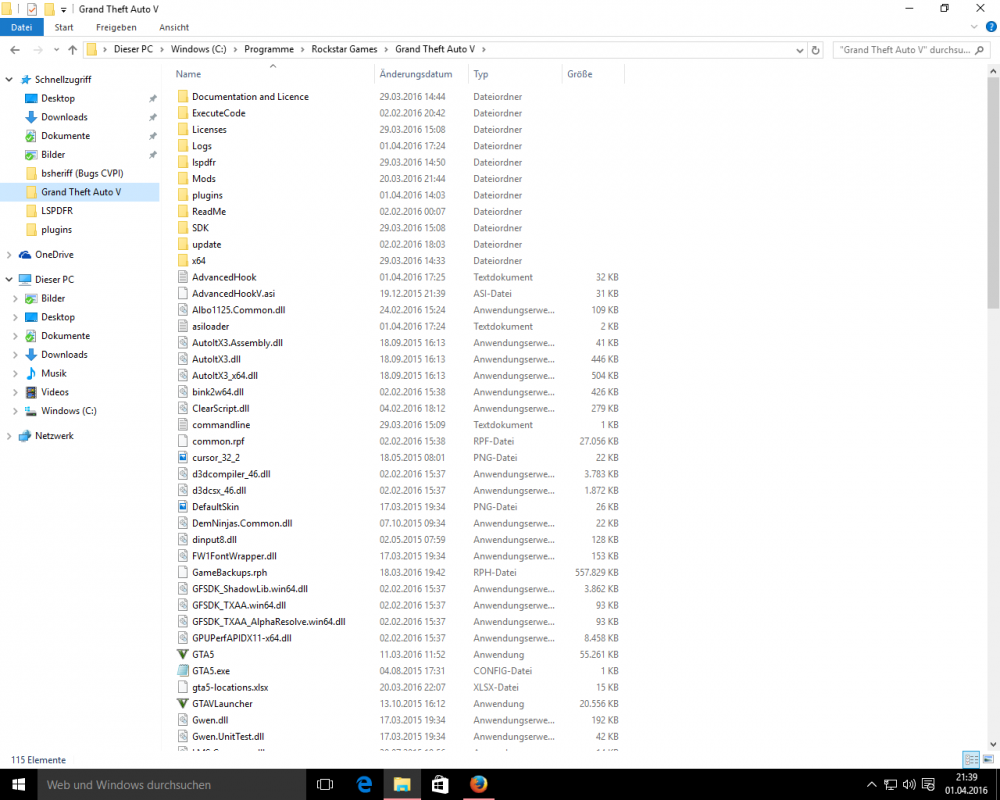Click the OneDrive cloud icon
1000x800 pixels.
click(x=25, y=255)
